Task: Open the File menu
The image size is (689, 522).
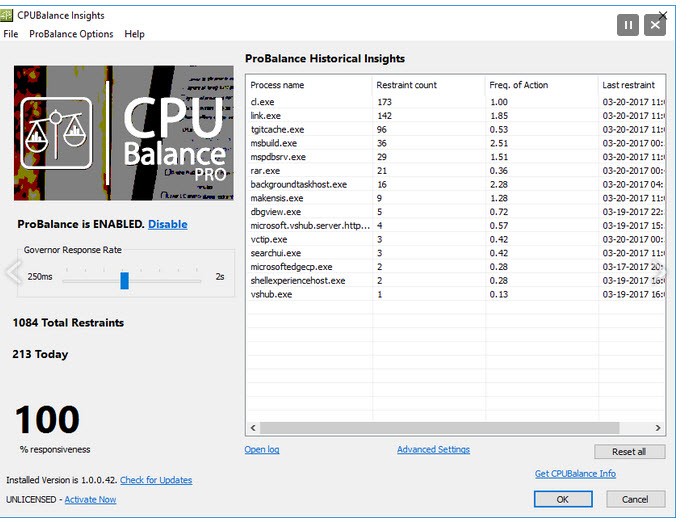Action: [11, 34]
